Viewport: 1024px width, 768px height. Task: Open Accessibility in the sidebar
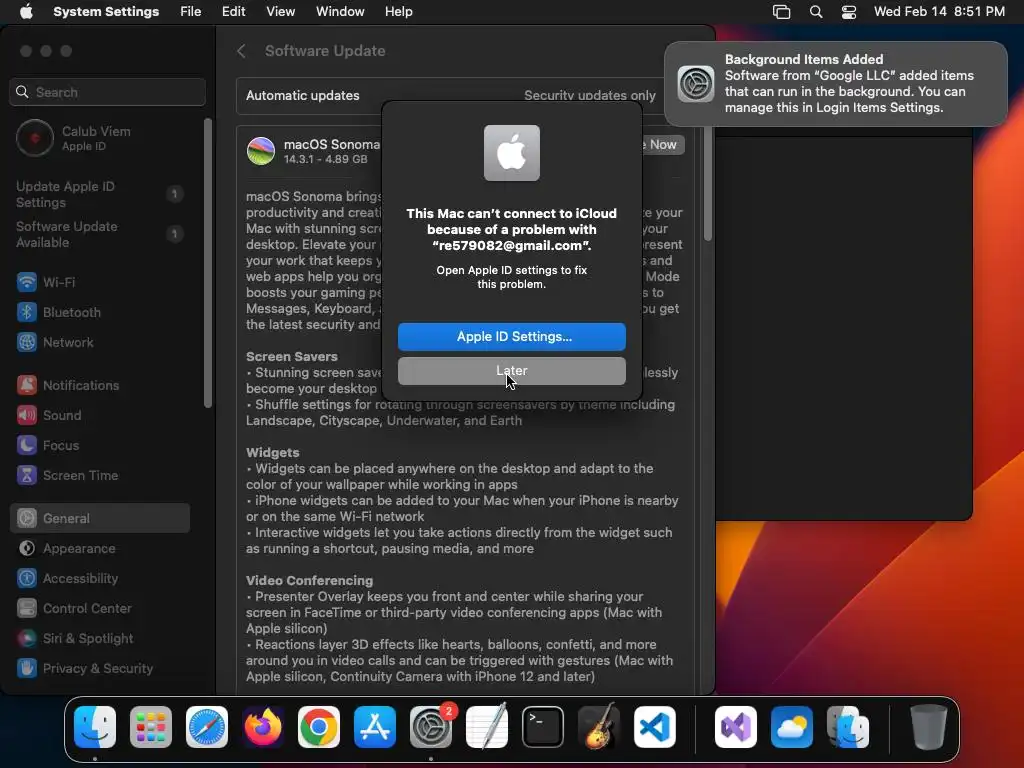coord(100,579)
